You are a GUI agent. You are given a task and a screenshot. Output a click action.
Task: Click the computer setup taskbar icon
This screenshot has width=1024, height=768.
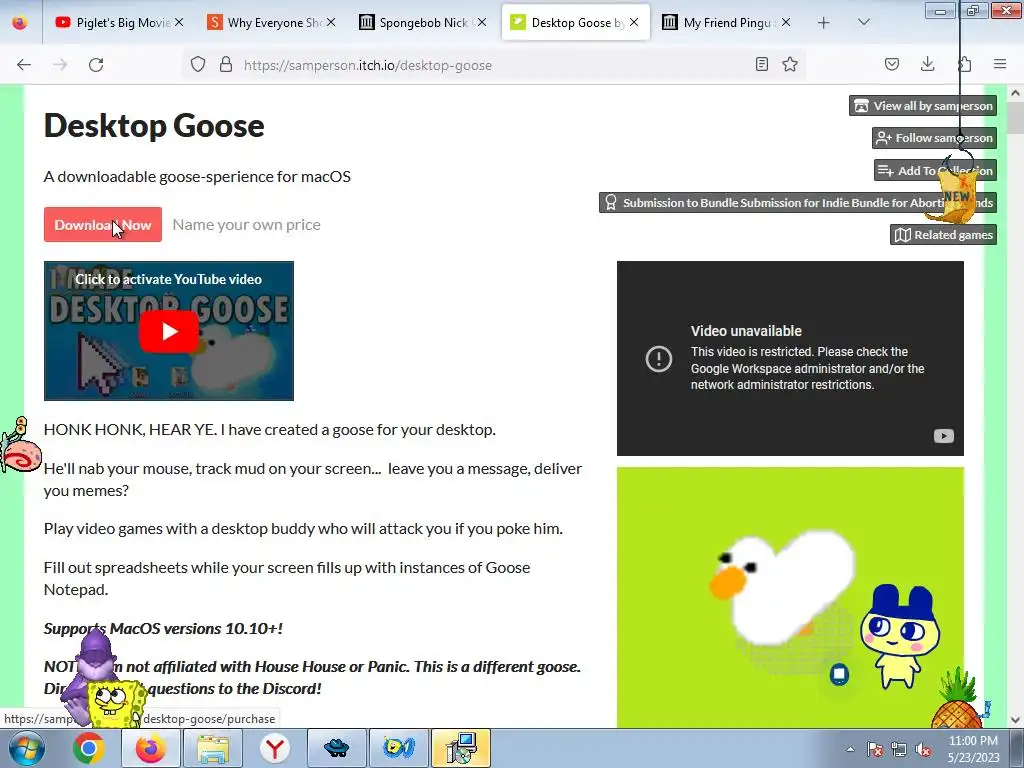click(x=460, y=748)
